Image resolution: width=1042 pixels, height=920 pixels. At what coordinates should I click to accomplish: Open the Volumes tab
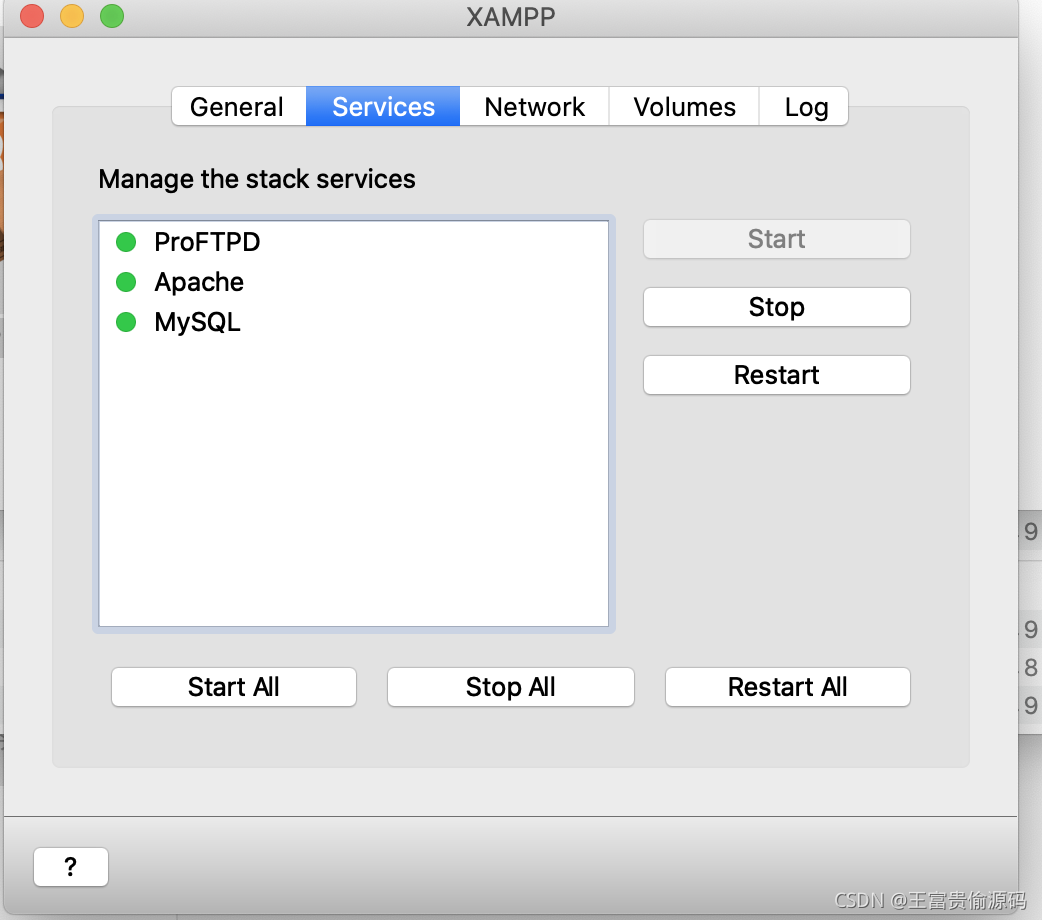[684, 106]
